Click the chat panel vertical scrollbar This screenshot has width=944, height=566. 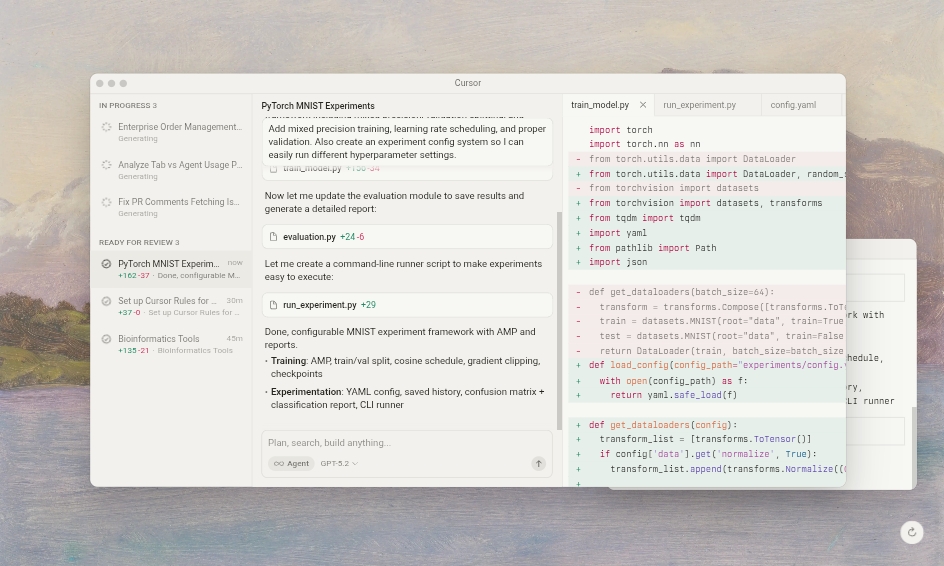(559, 320)
